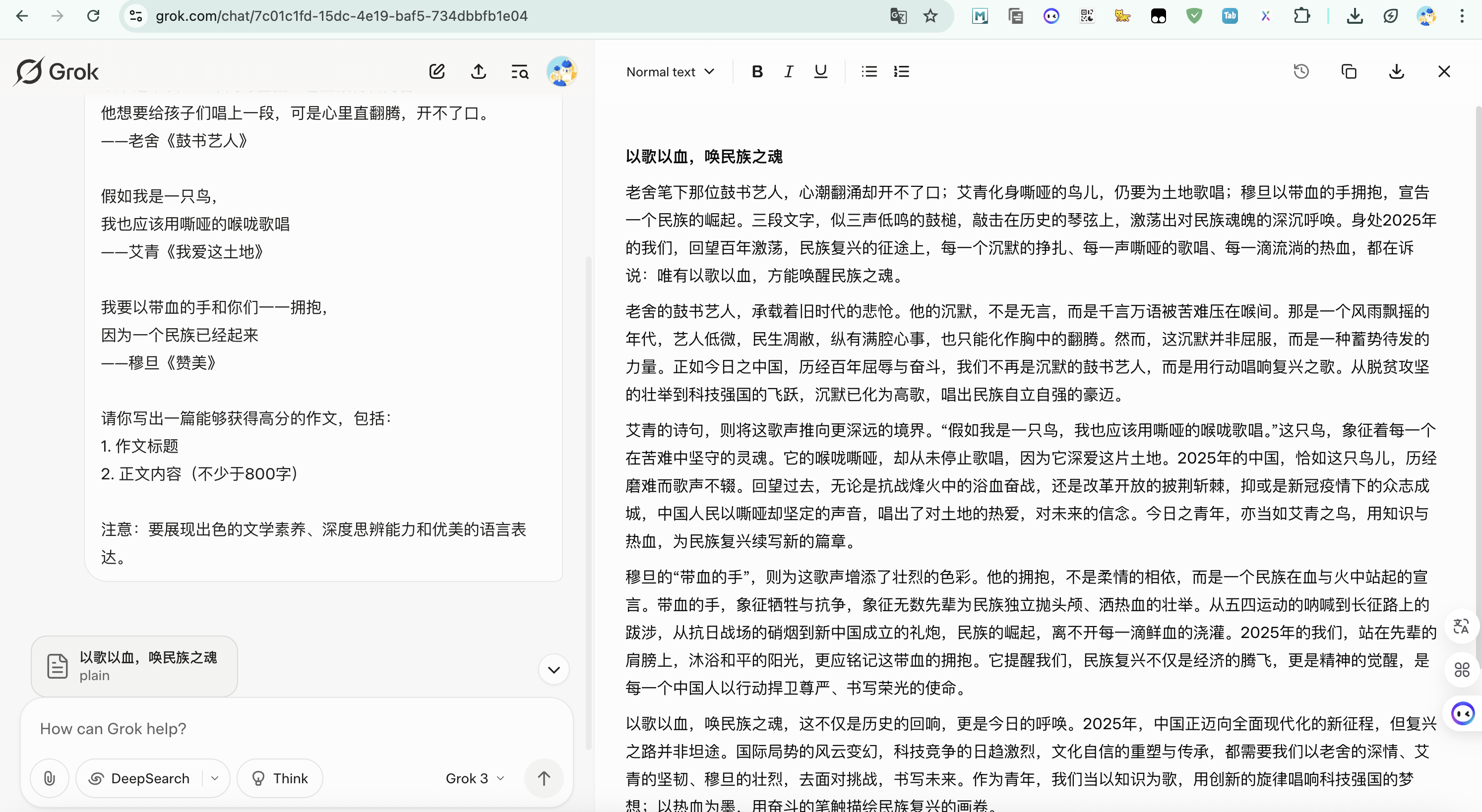This screenshot has width=1482, height=812.
Task: Insert a numbered list
Action: [901, 71]
